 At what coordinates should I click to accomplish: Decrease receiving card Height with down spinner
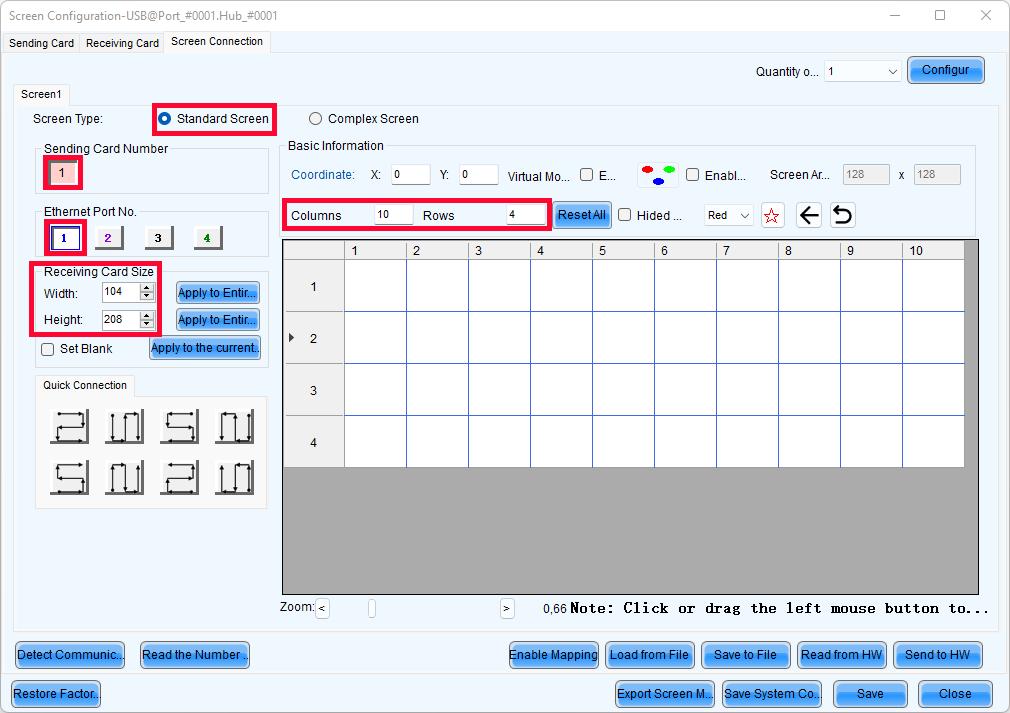147,323
